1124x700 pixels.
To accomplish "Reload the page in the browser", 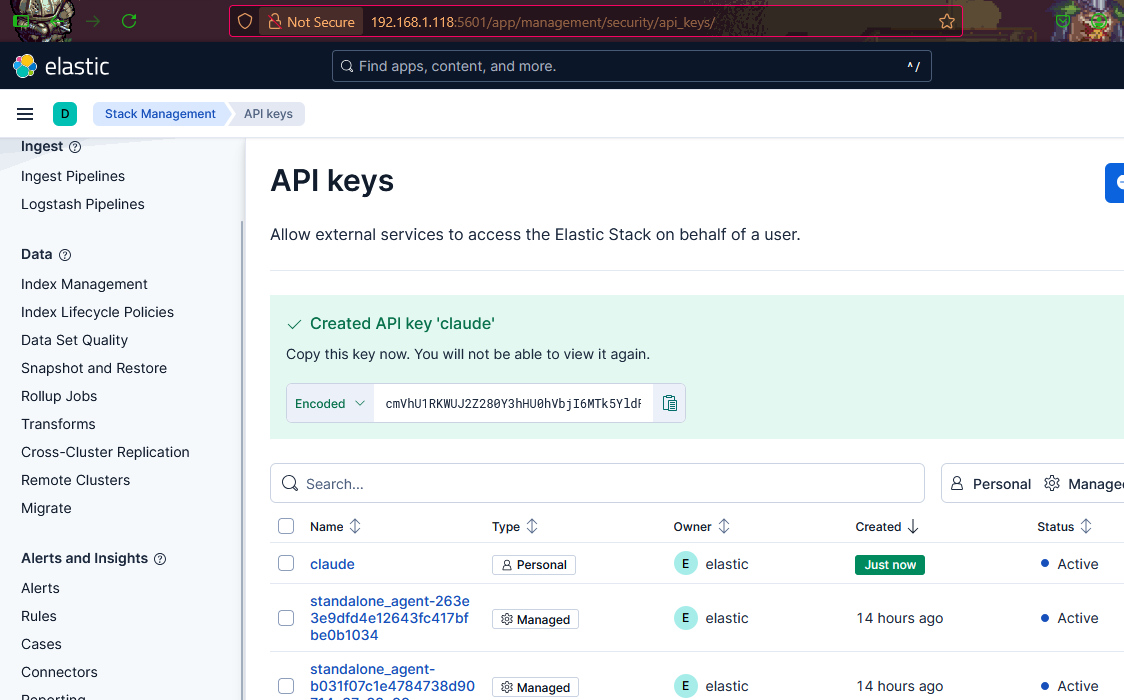I will tap(129, 21).
